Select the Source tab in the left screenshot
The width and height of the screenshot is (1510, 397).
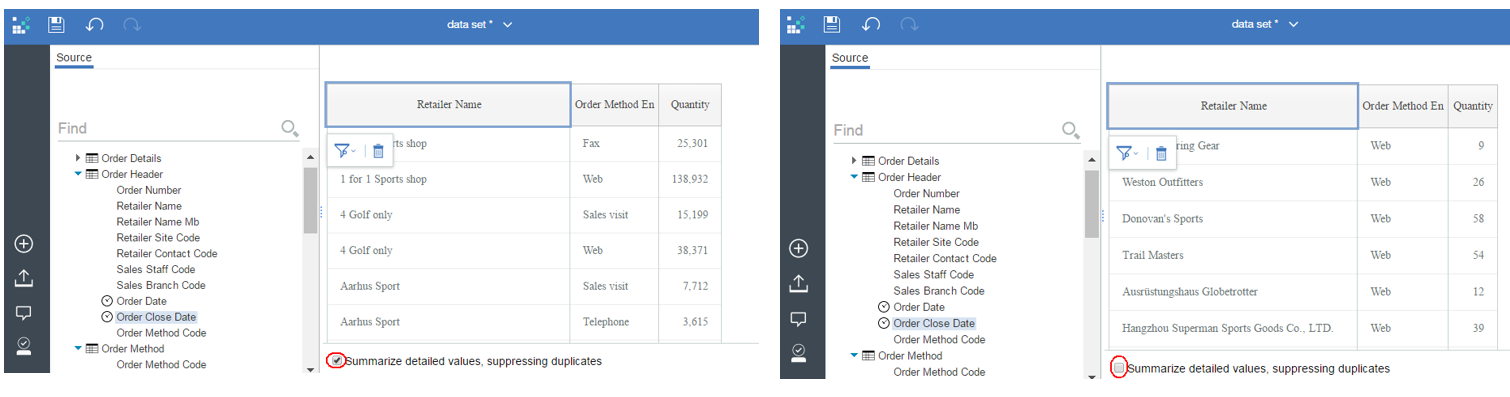tap(74, 58)
